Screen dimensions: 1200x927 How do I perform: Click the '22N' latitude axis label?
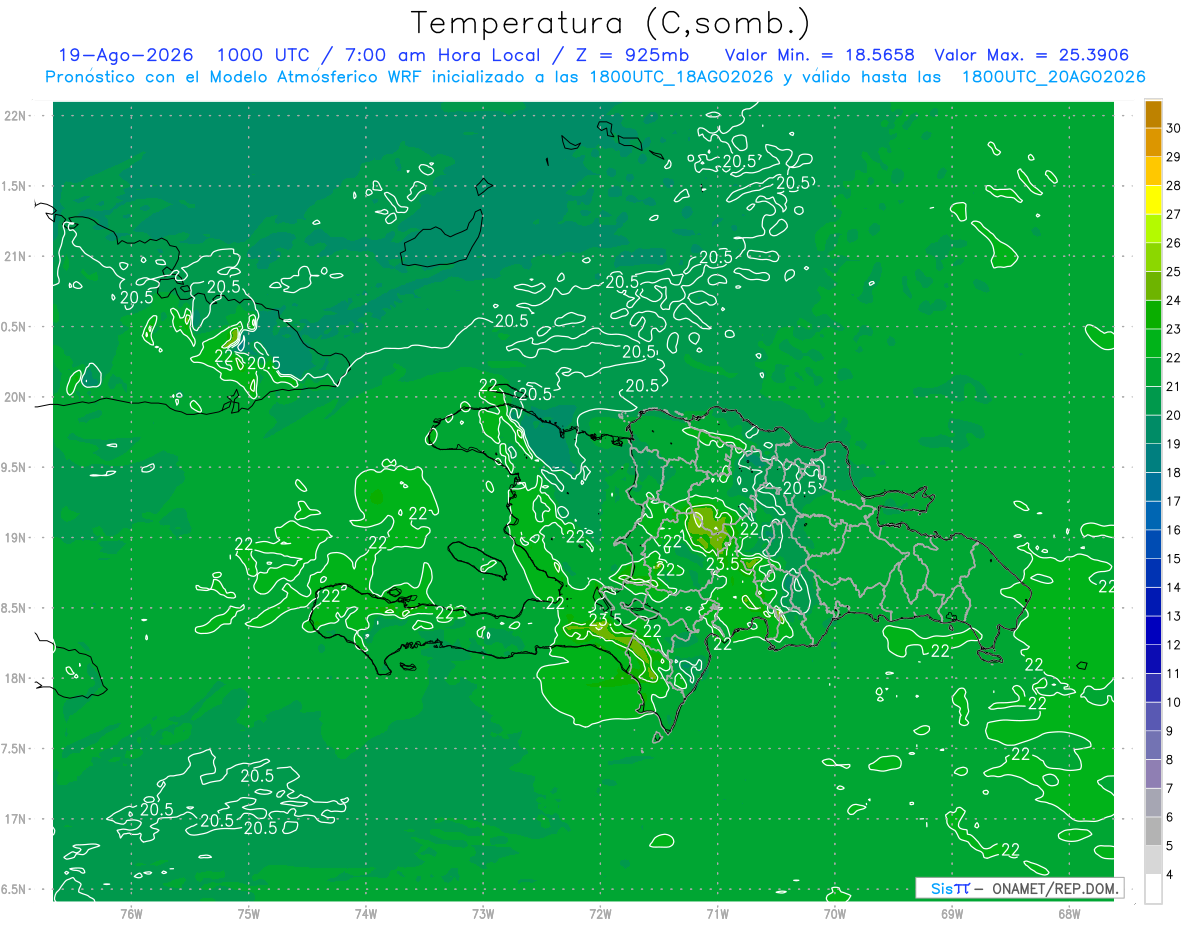pyautogui.click(x=14, y=116)
